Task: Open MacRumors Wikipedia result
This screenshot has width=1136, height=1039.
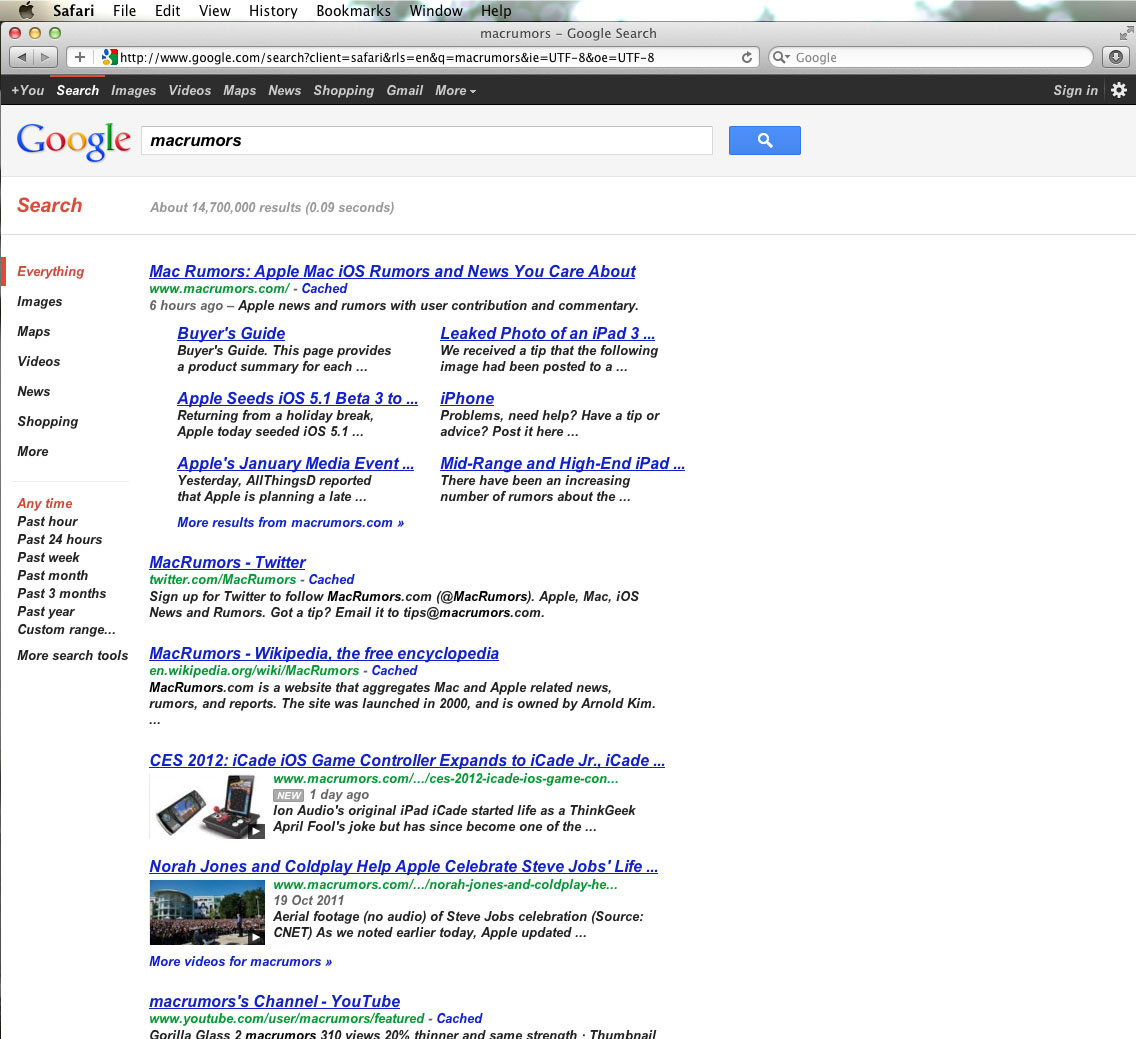Action: (x=324, y=654)
